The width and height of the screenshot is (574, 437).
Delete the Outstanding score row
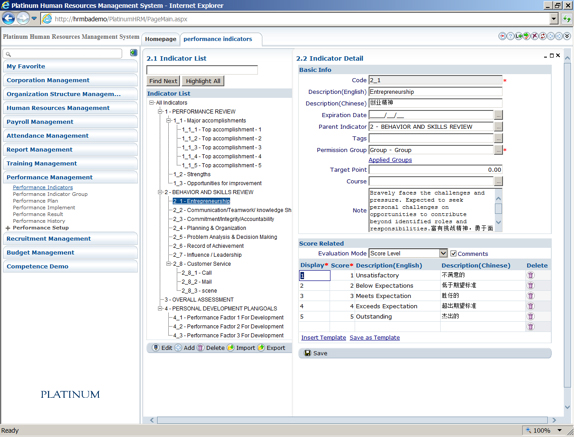[x=530, y=316]
